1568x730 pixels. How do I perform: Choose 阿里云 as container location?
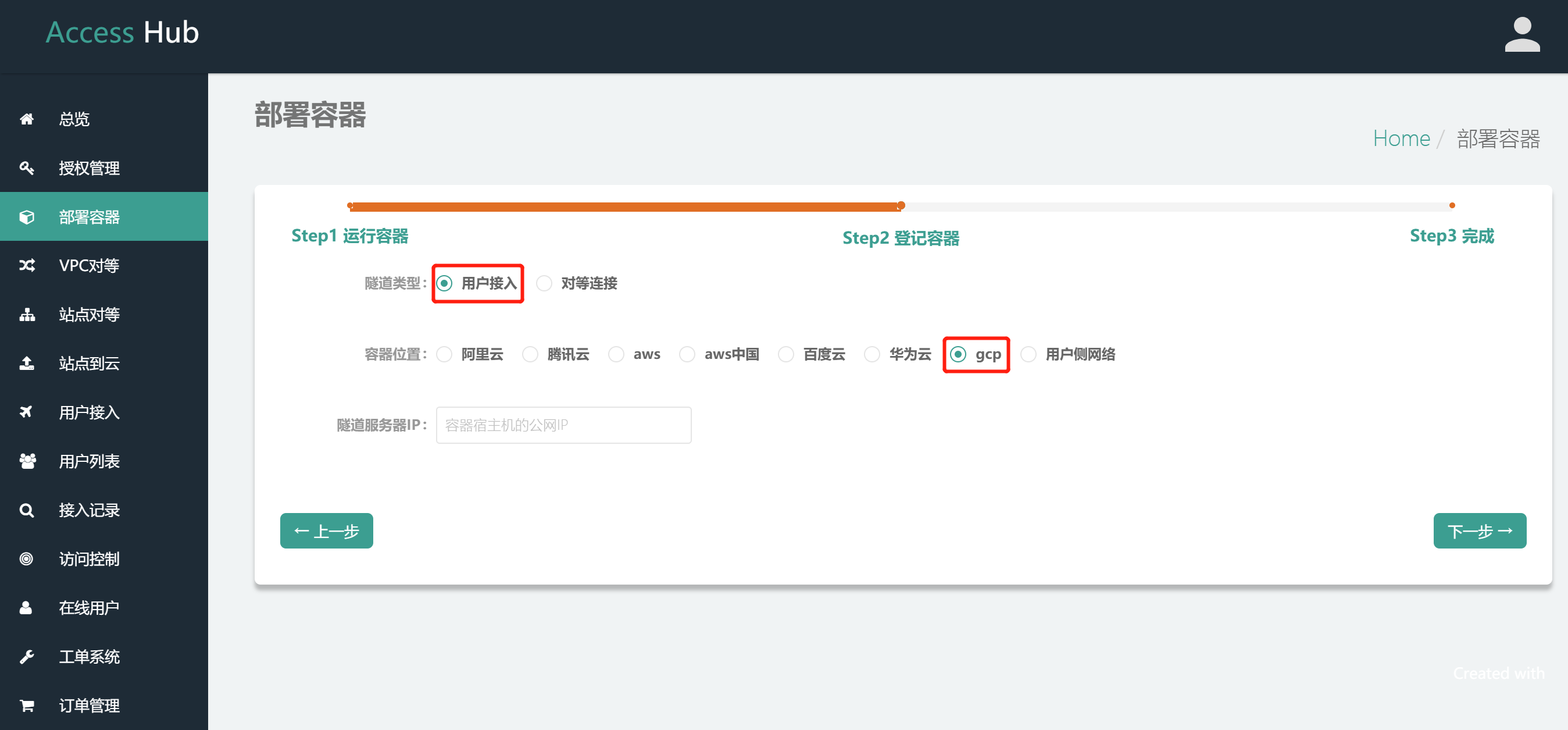coord(444,354)
